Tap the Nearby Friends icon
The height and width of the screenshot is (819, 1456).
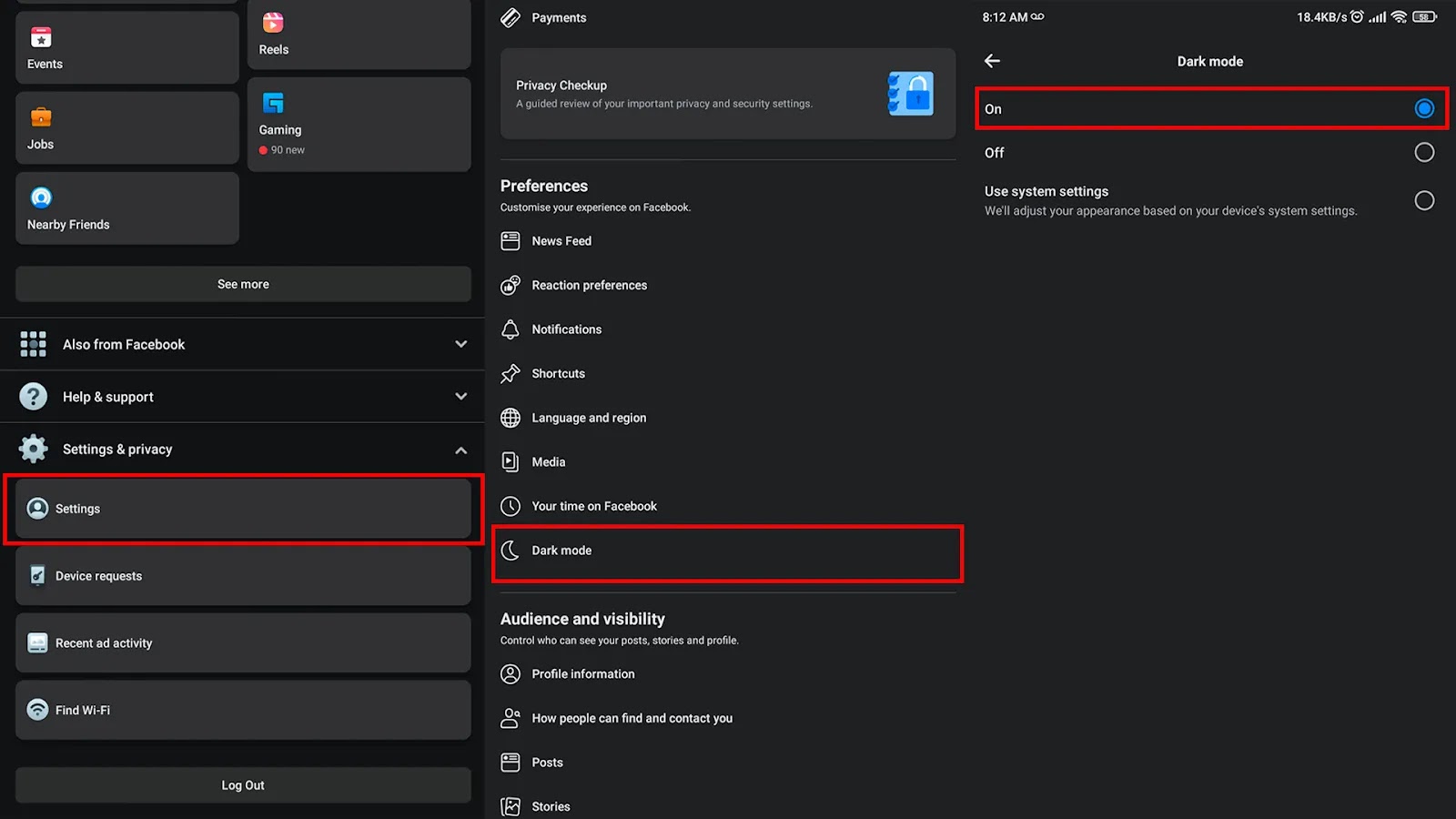(x=41, y=197)
